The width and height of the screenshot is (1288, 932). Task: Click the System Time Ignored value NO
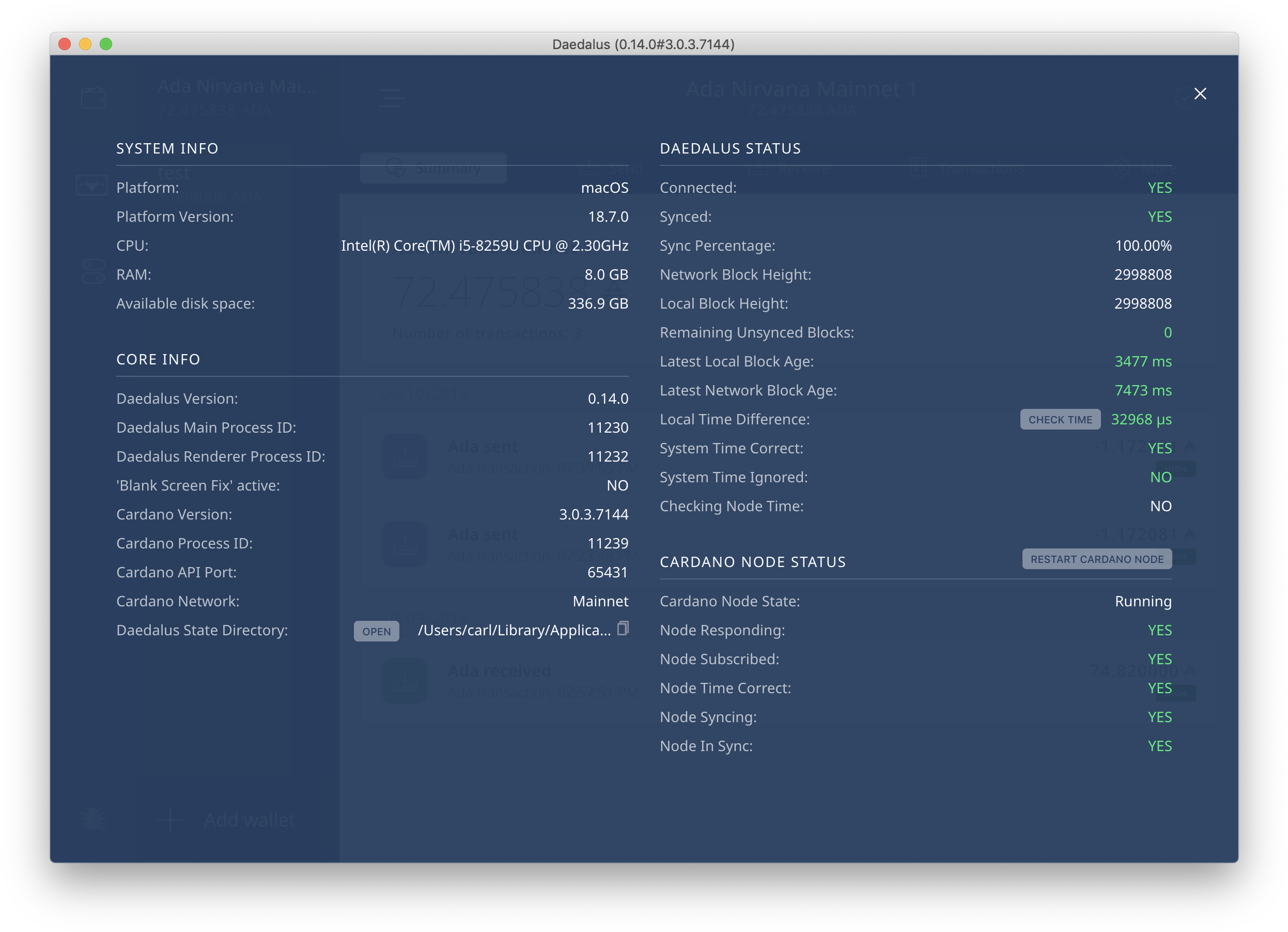(1160, 477)
